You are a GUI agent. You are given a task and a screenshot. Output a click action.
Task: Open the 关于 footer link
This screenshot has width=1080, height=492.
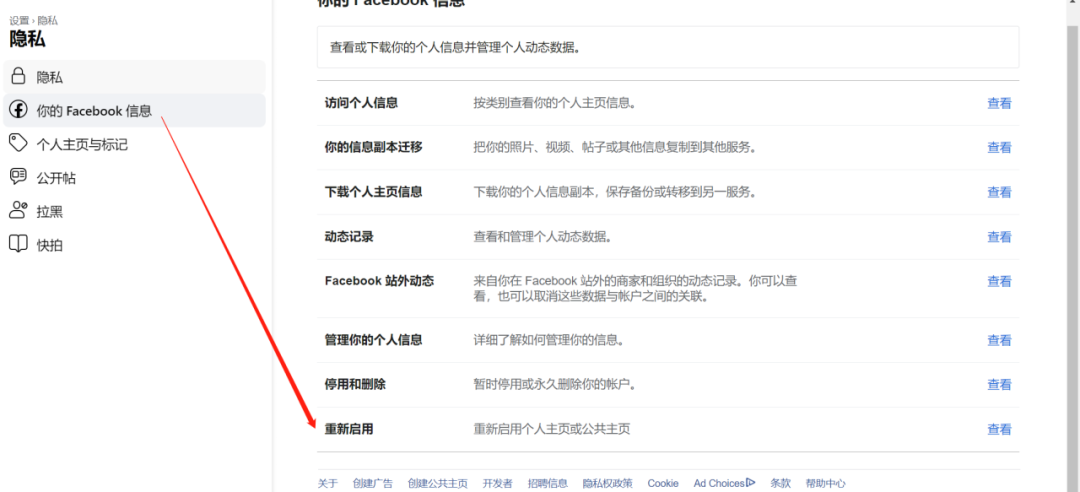click(328, 484)
